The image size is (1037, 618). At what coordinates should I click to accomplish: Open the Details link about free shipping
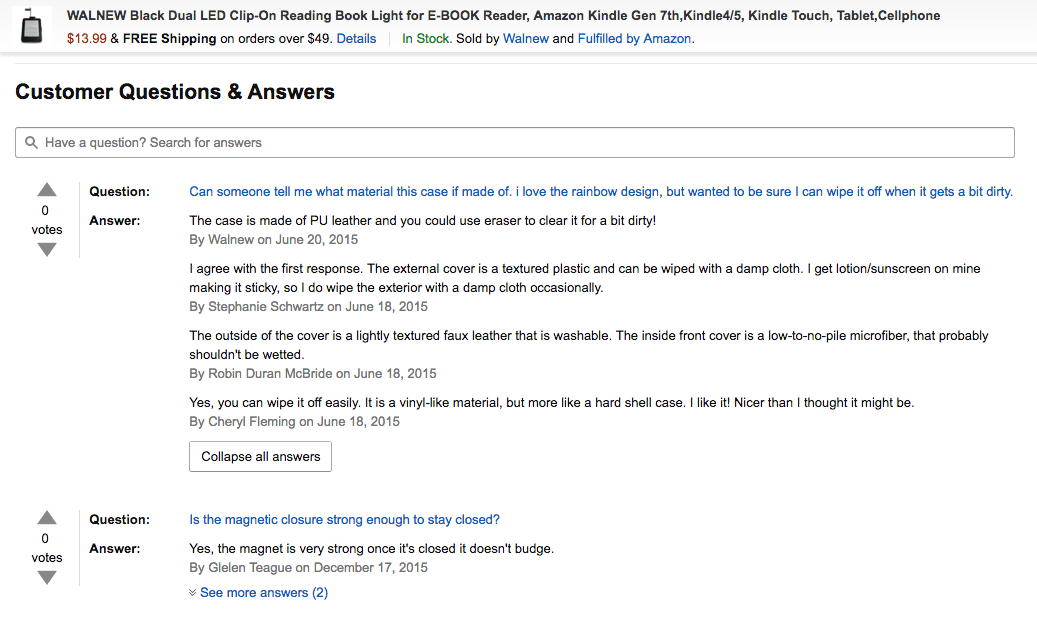tap(358, 37)
